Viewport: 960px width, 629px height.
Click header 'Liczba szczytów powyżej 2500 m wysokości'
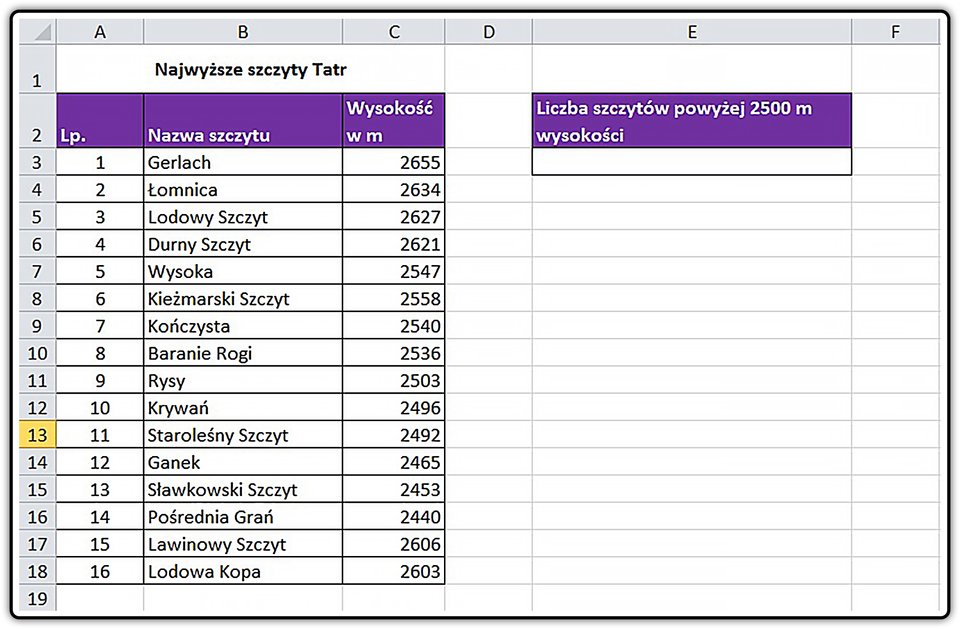[692, 121]
